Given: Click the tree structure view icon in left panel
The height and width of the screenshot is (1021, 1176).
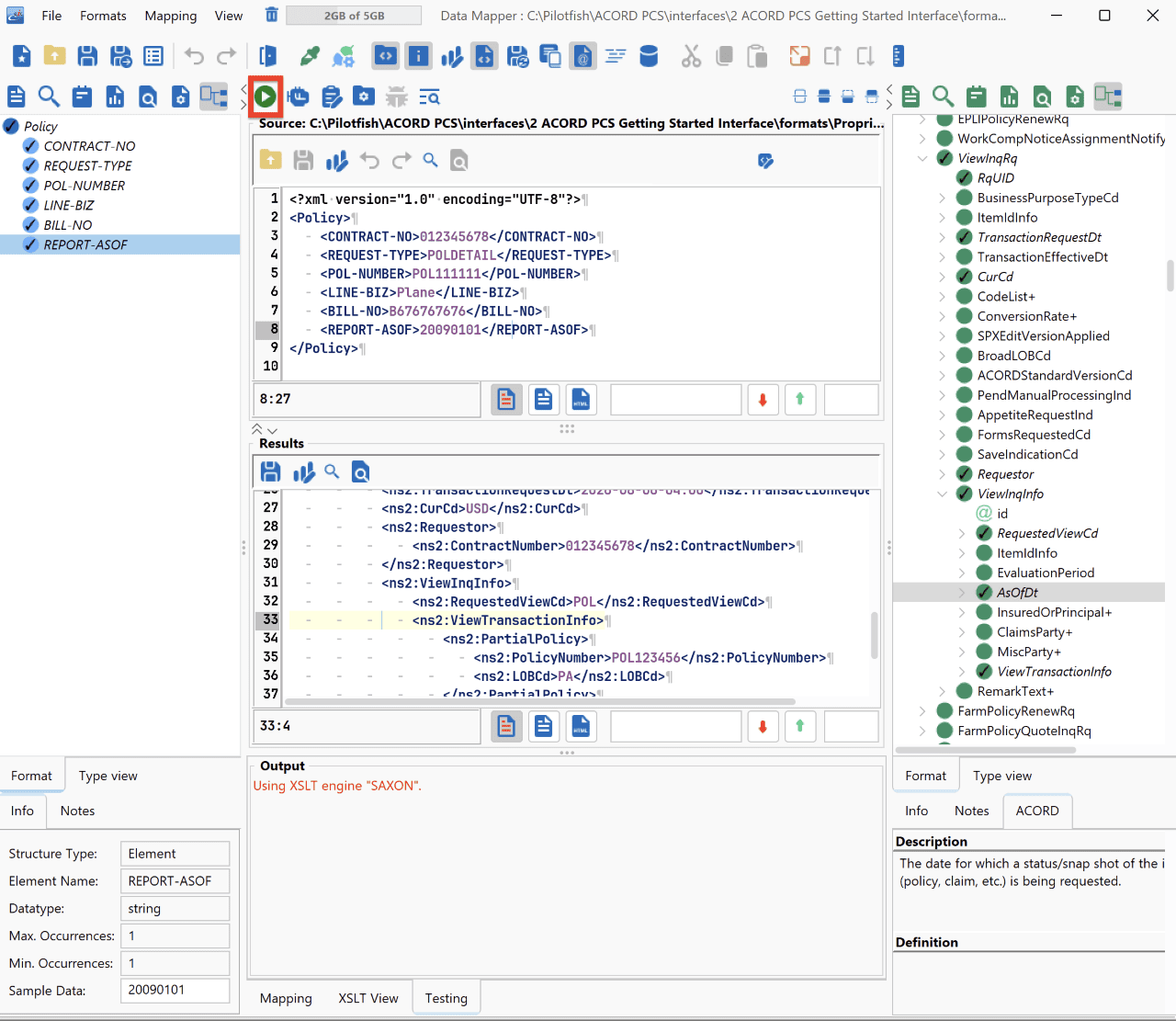Looking at the screenshot, I should [214, 96].
